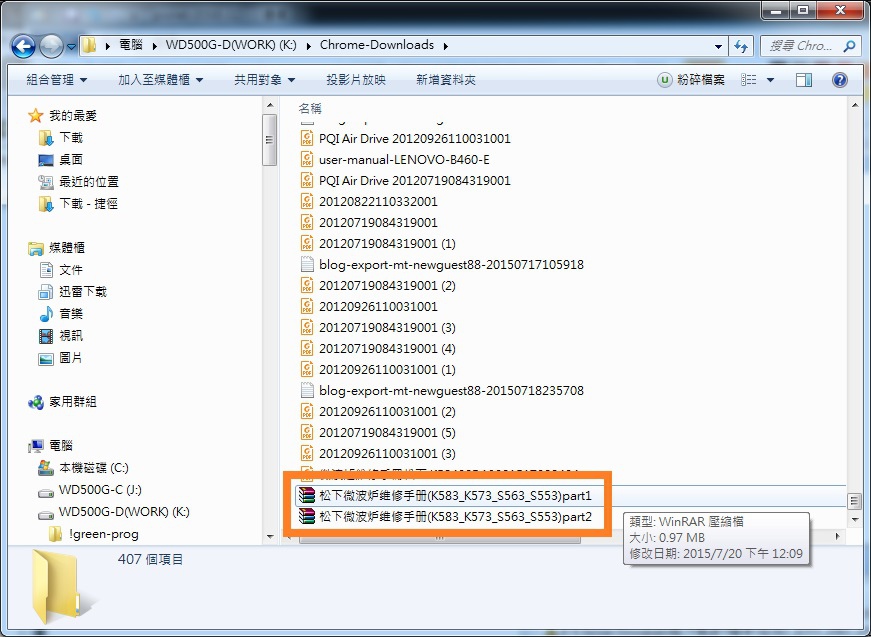The width and height of the screenshot is (871, 637).
Task: Open 桌面 in the navigation pane
Action: click(x=71, y=159)
